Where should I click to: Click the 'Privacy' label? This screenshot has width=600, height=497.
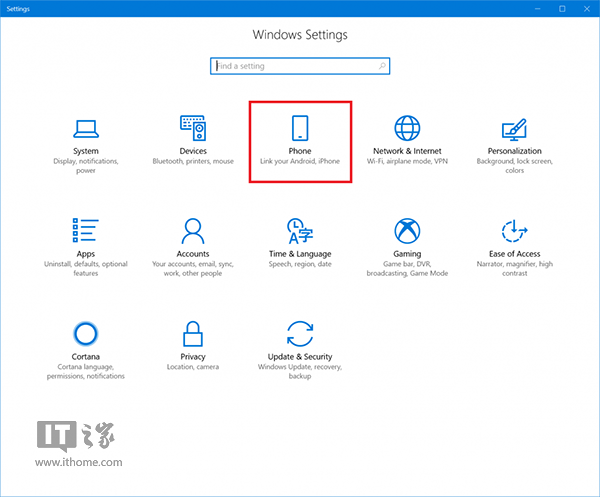[x=193, y=357]
